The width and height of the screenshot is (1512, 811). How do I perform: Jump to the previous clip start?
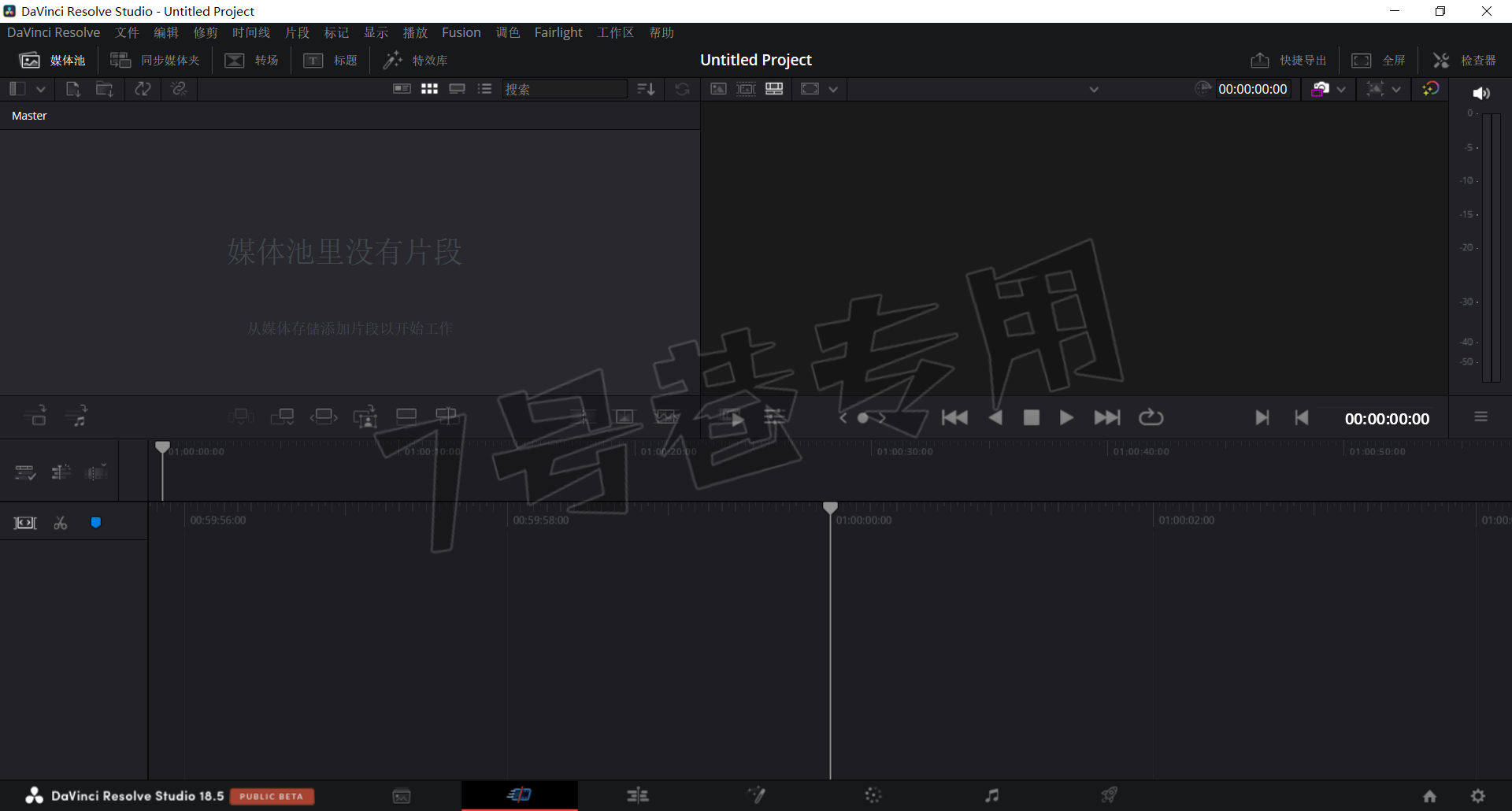[954, 417]
